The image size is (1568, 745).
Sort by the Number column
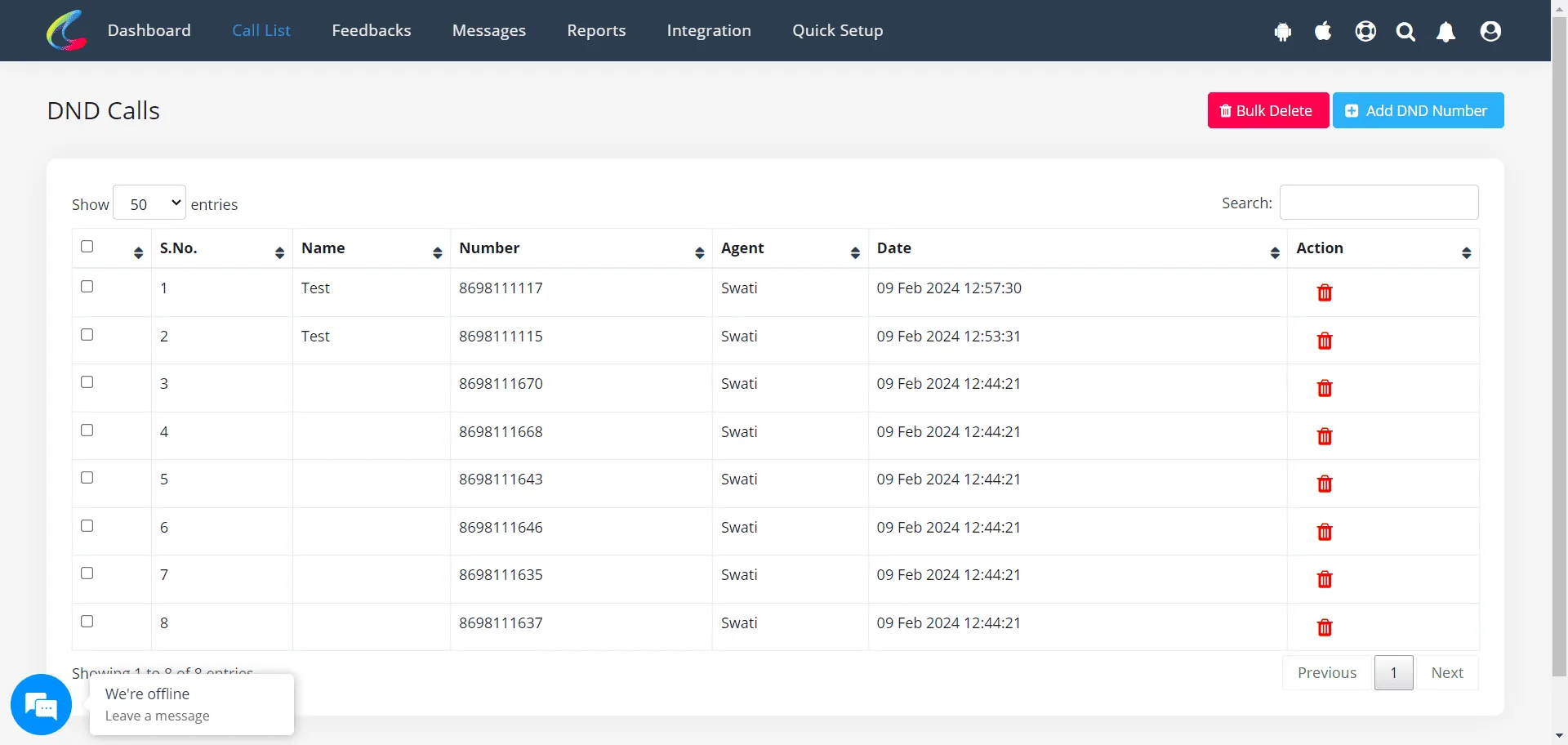(x=581, y=248)
